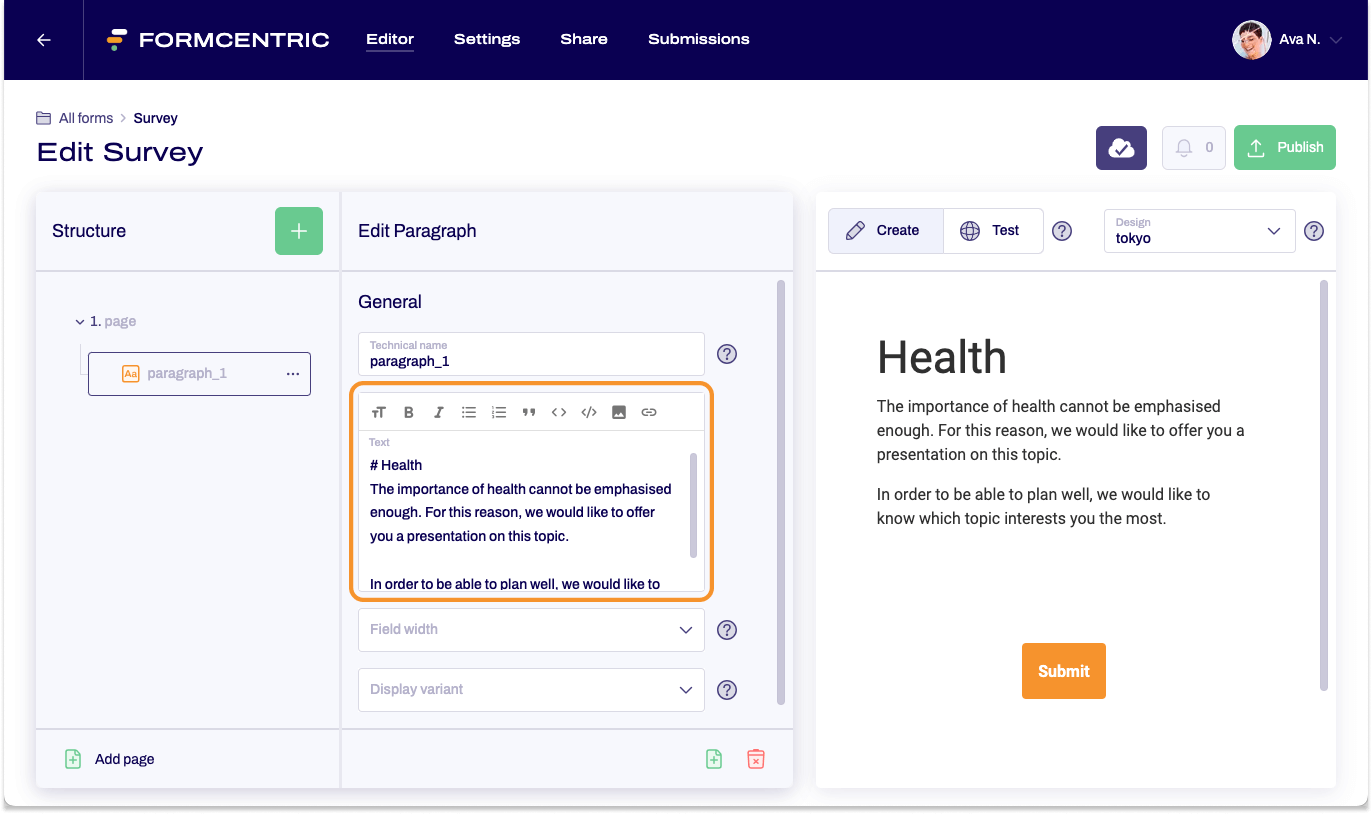This screenshot has width=1372, height=814.
Task: Insert an image into the paragraph text
Action: pos(619,411)
